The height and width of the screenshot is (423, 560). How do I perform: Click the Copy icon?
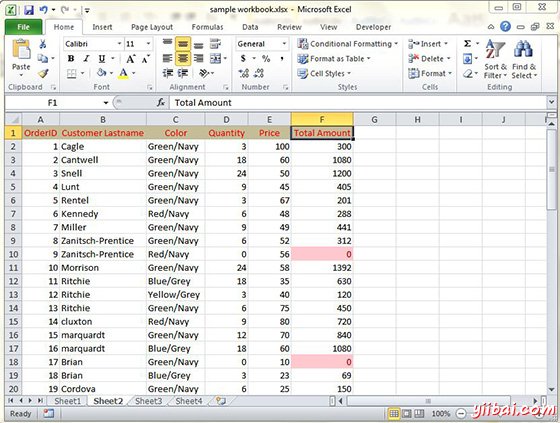42,58
